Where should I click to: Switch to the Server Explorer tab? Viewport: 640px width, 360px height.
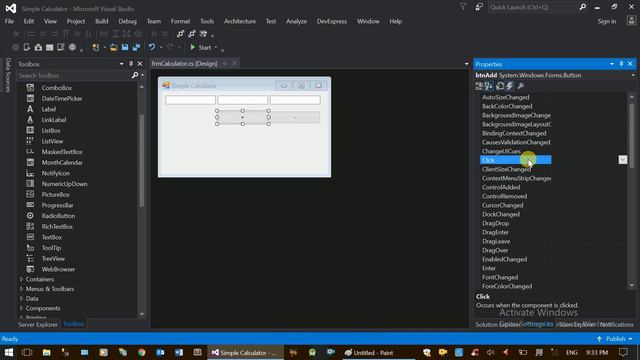(38, 324)
